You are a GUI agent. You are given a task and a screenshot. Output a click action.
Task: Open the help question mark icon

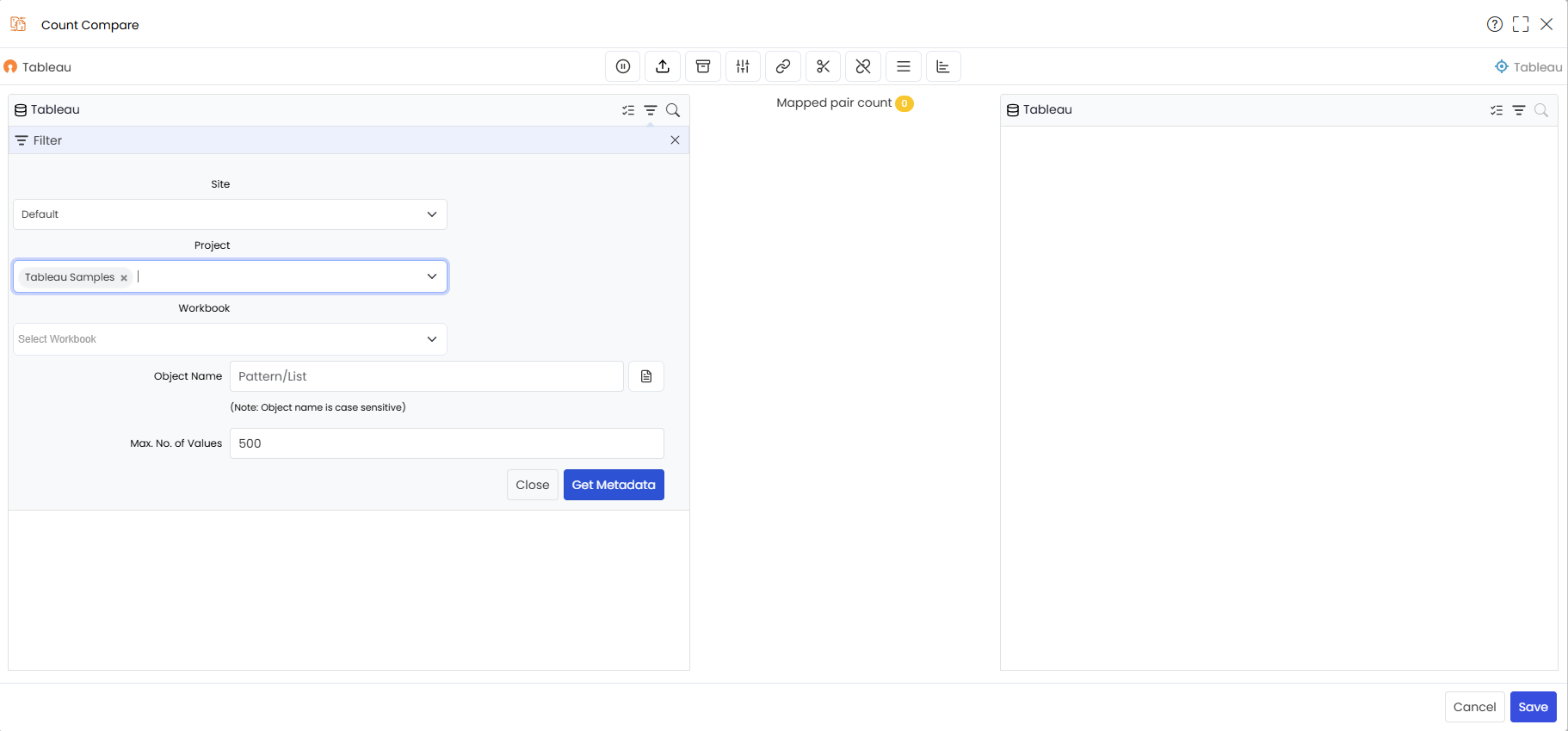coord(1495,24)
